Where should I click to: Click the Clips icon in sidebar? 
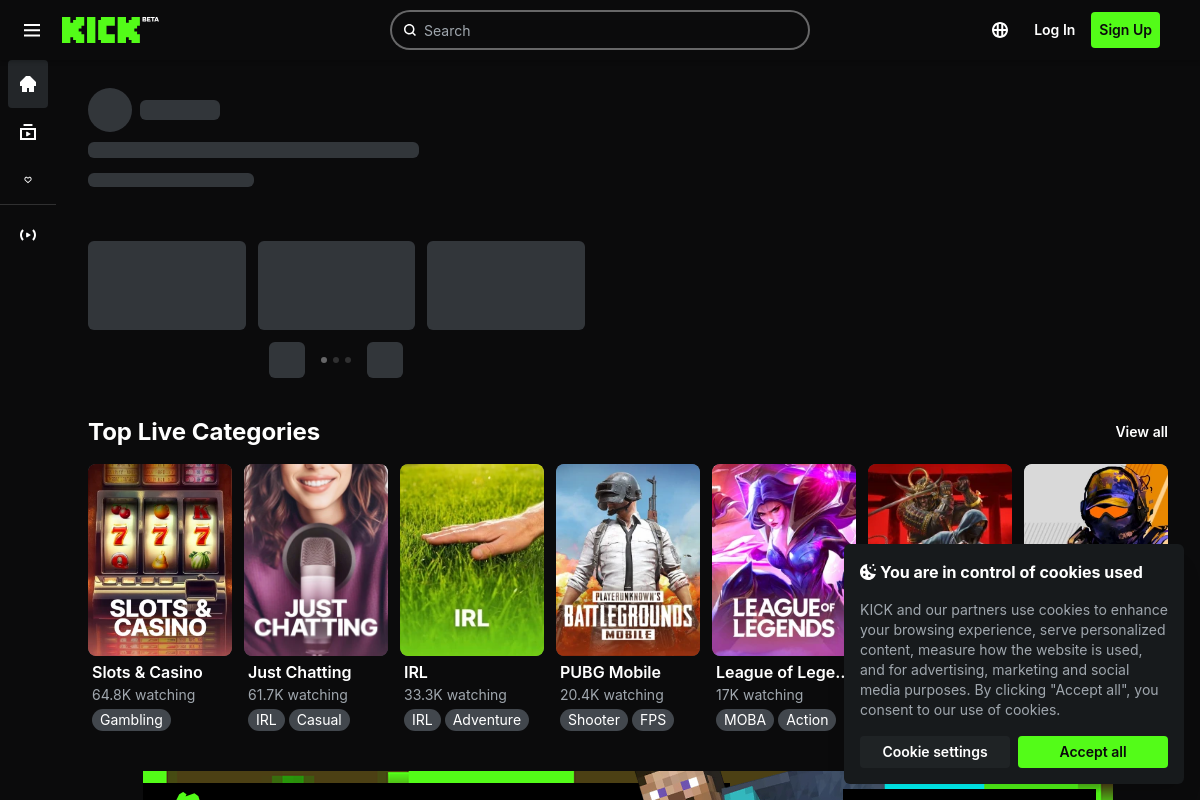tap(28, 234)
